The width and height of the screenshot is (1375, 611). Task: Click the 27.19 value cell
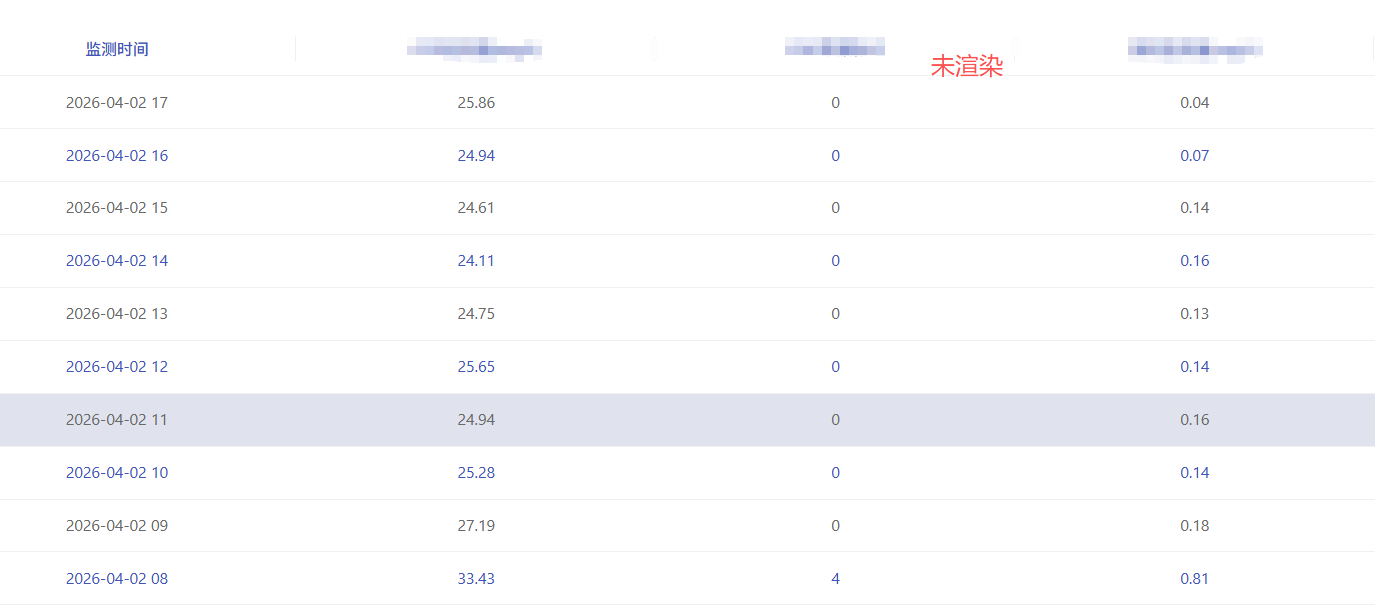click(476, 526)
